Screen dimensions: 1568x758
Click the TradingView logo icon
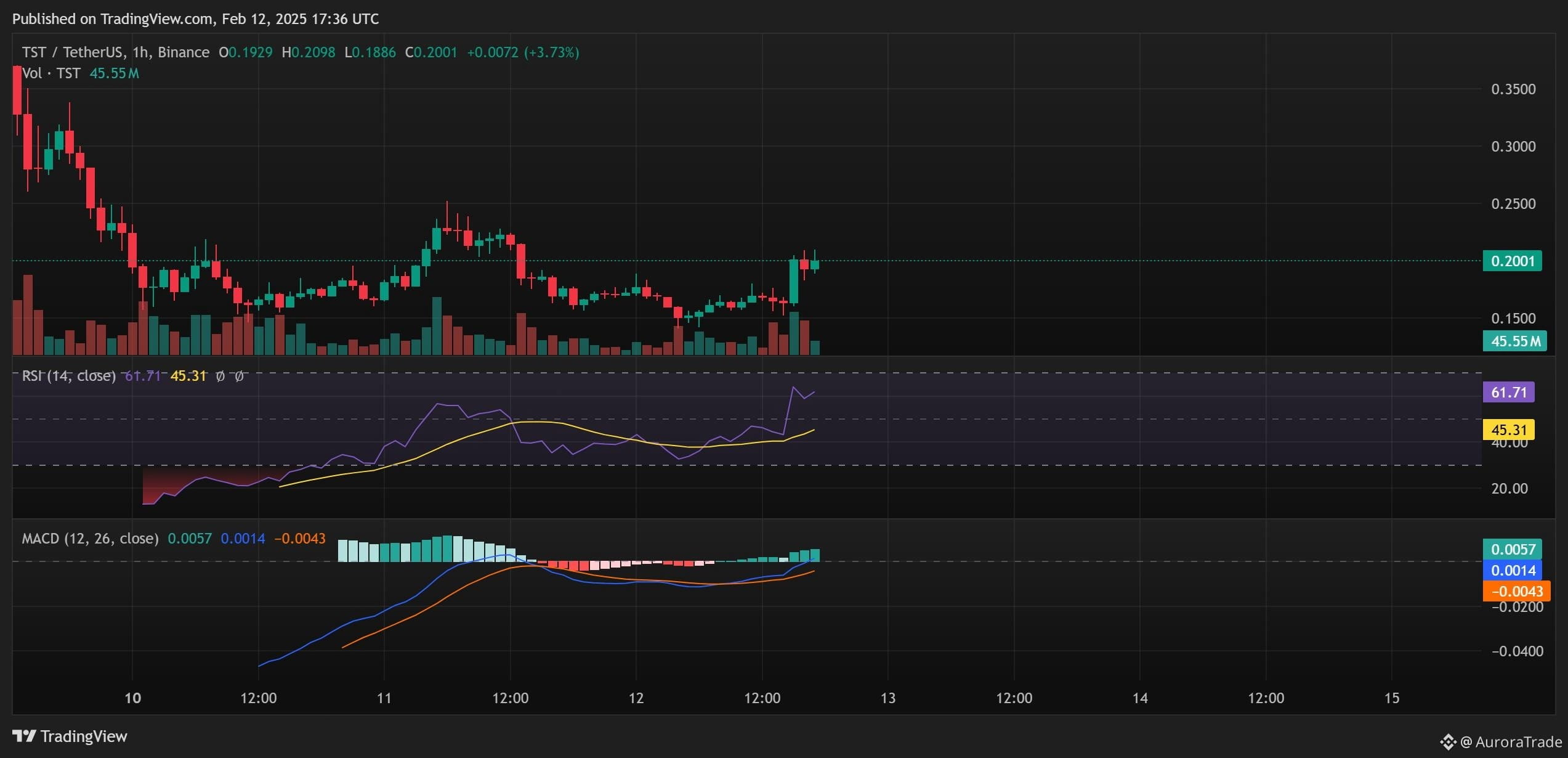25,736
